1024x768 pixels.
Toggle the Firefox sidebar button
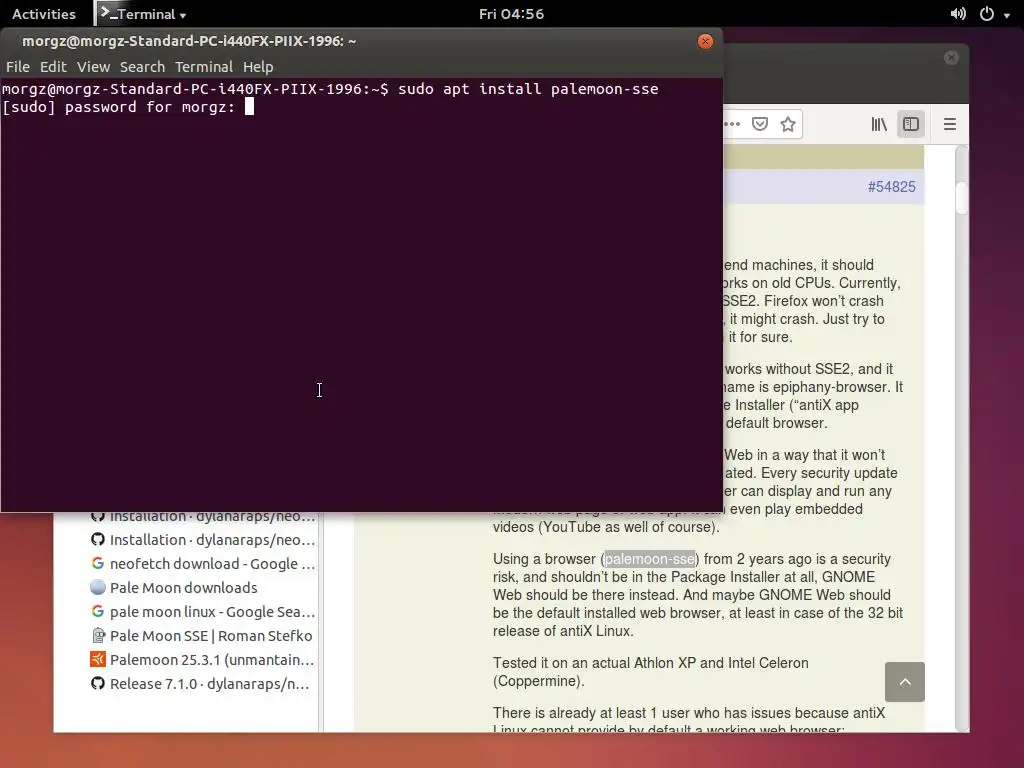pos(911,124)
